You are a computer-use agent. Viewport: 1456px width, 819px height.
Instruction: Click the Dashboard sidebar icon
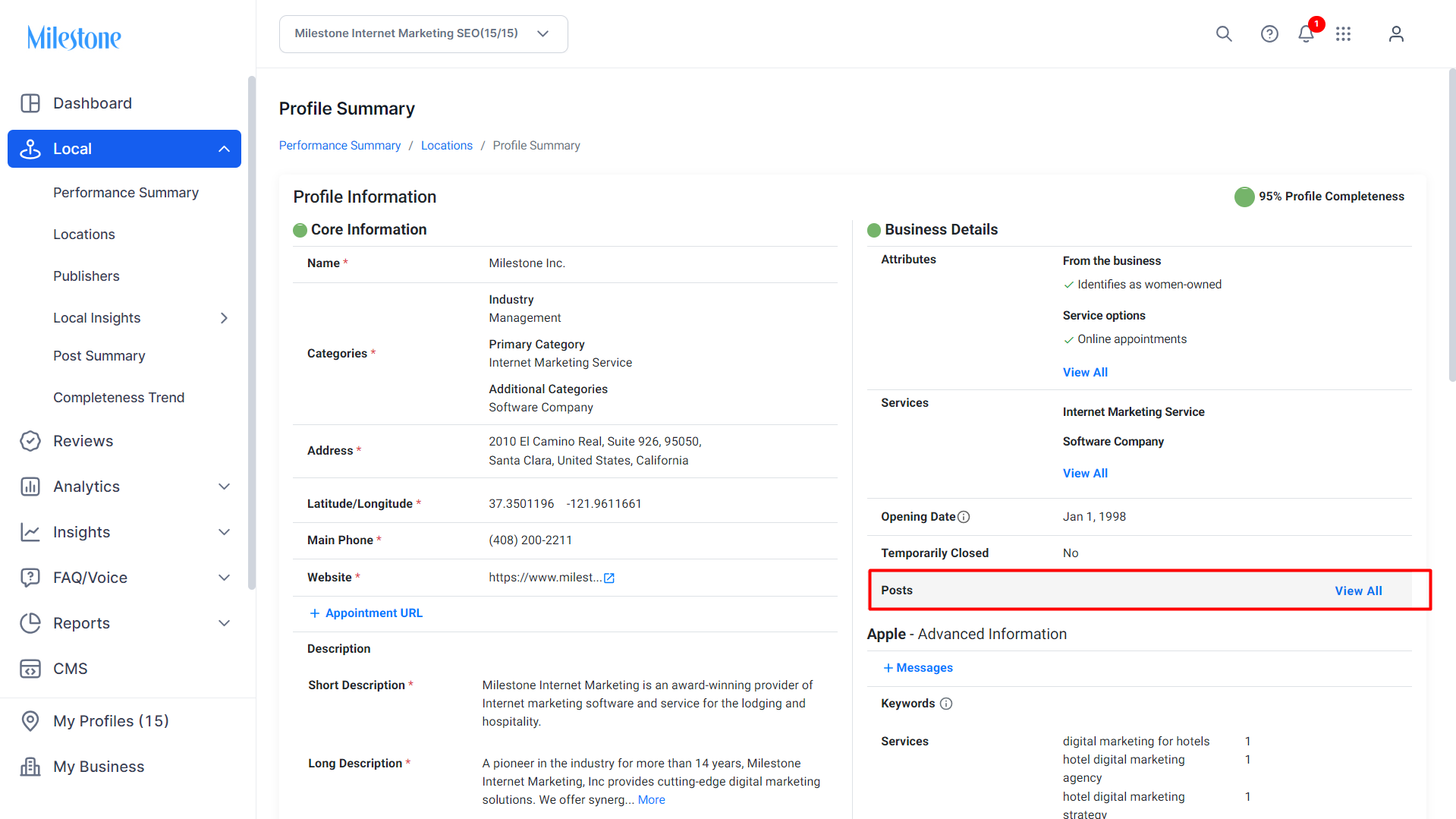(x=30, y=103)
